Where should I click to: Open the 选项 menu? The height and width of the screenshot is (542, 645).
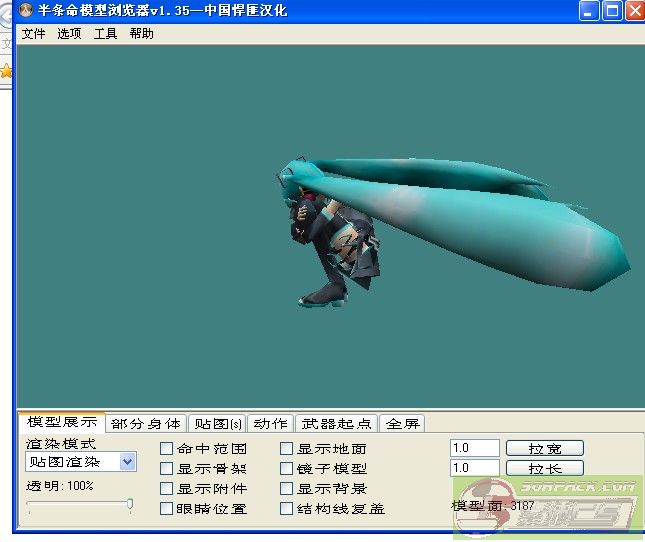click(69, 34)
